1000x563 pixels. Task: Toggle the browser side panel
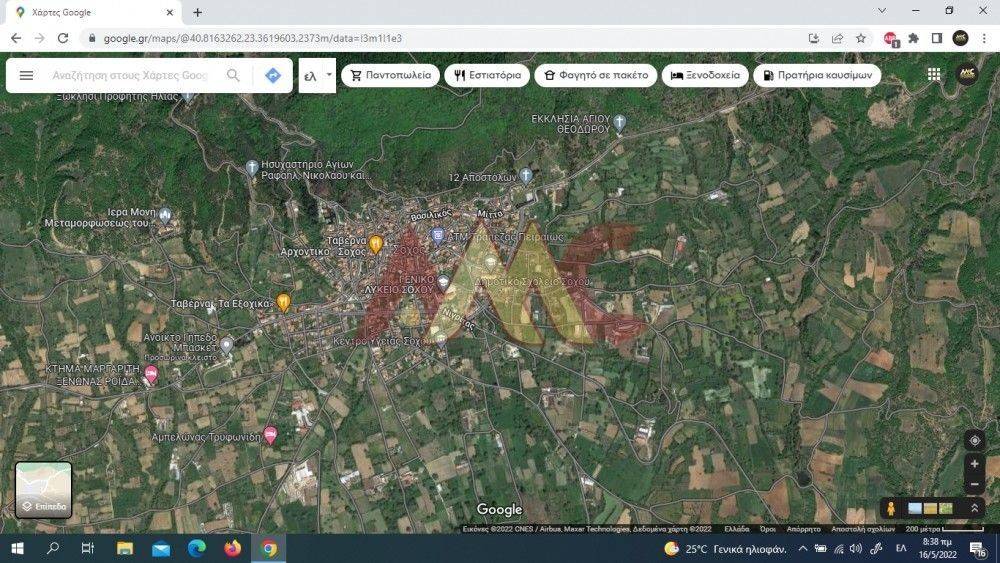pos(937,38)
